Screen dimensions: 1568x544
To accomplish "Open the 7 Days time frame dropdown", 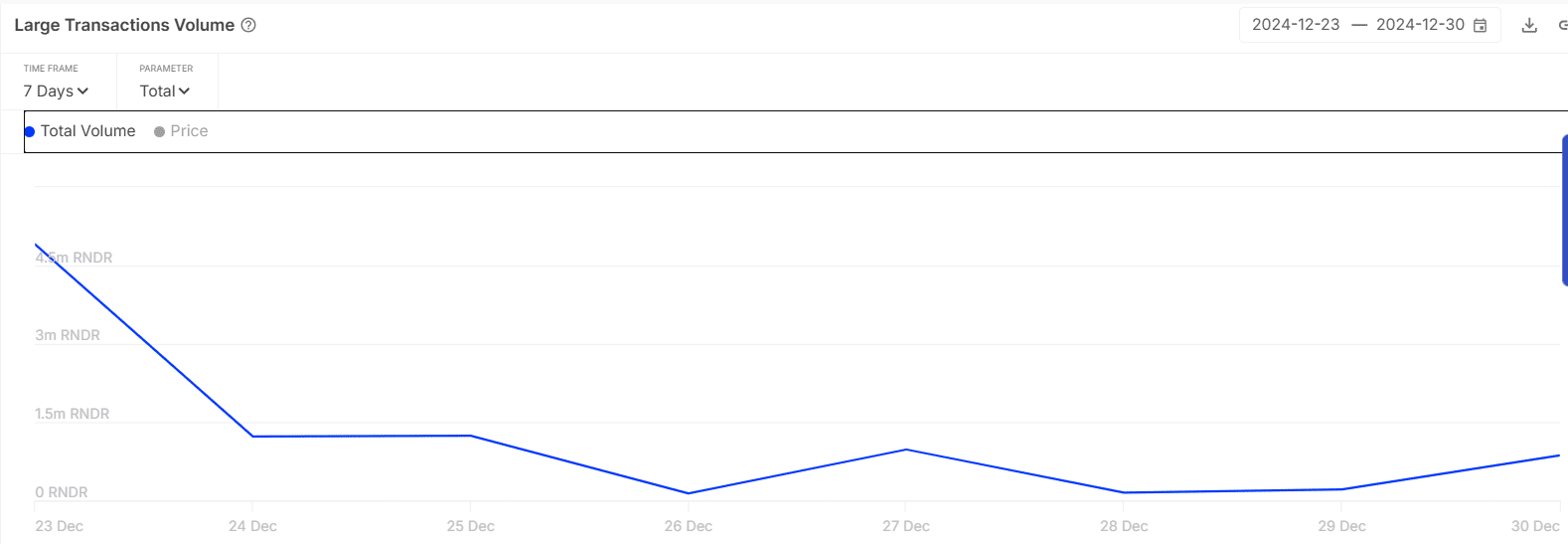I will (56, 91).
